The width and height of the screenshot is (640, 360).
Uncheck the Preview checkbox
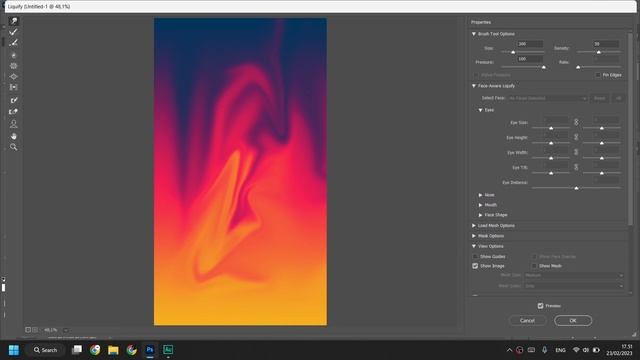pos(540,306)
